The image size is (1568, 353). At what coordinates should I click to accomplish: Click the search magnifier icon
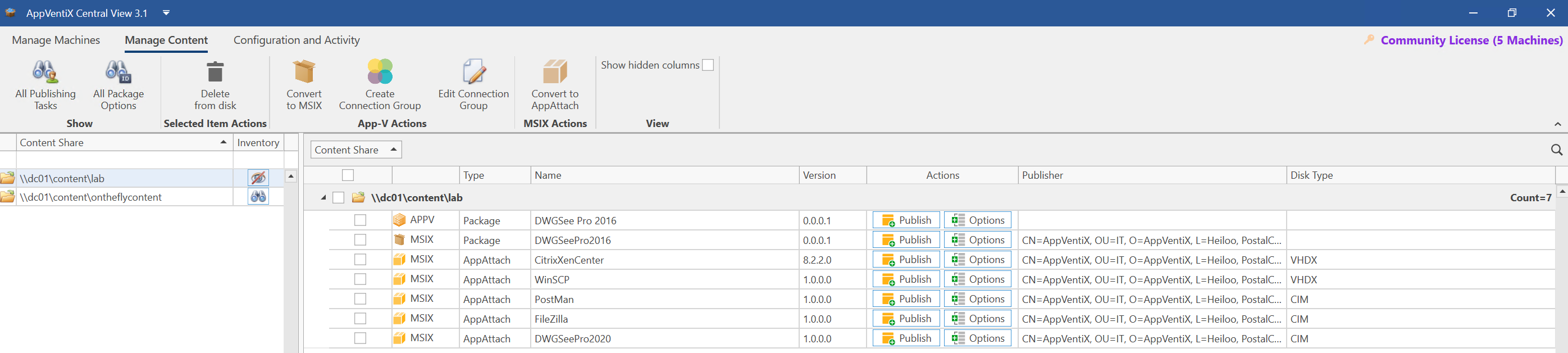(1556, 150)
